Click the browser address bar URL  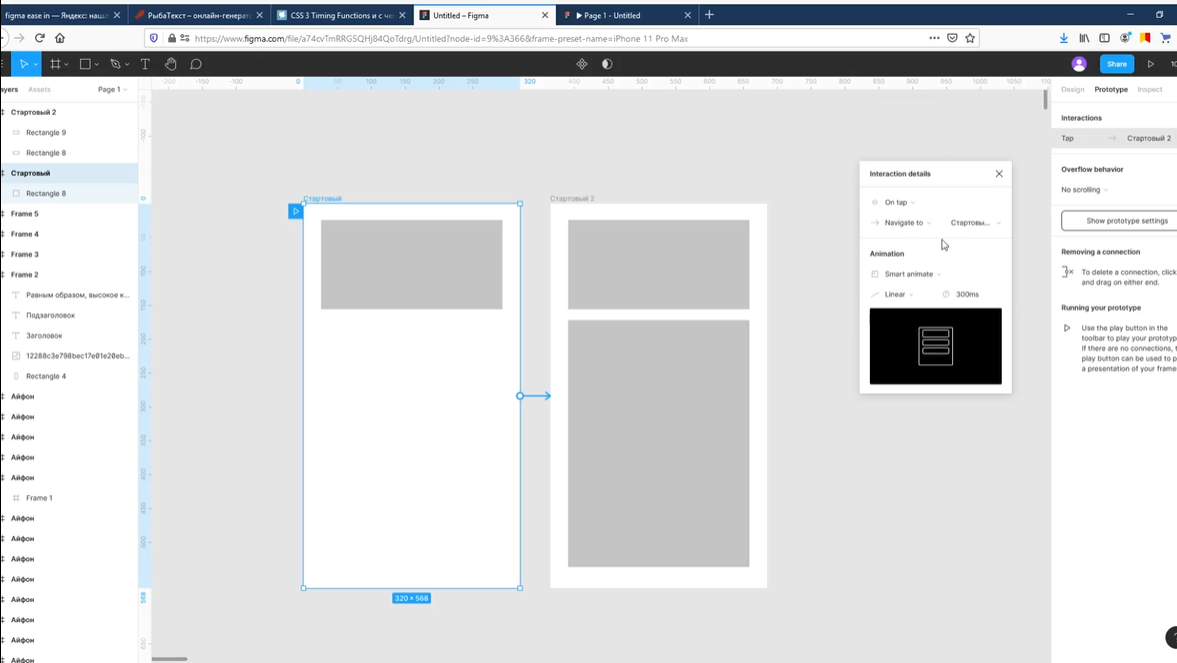coord(441,38)
